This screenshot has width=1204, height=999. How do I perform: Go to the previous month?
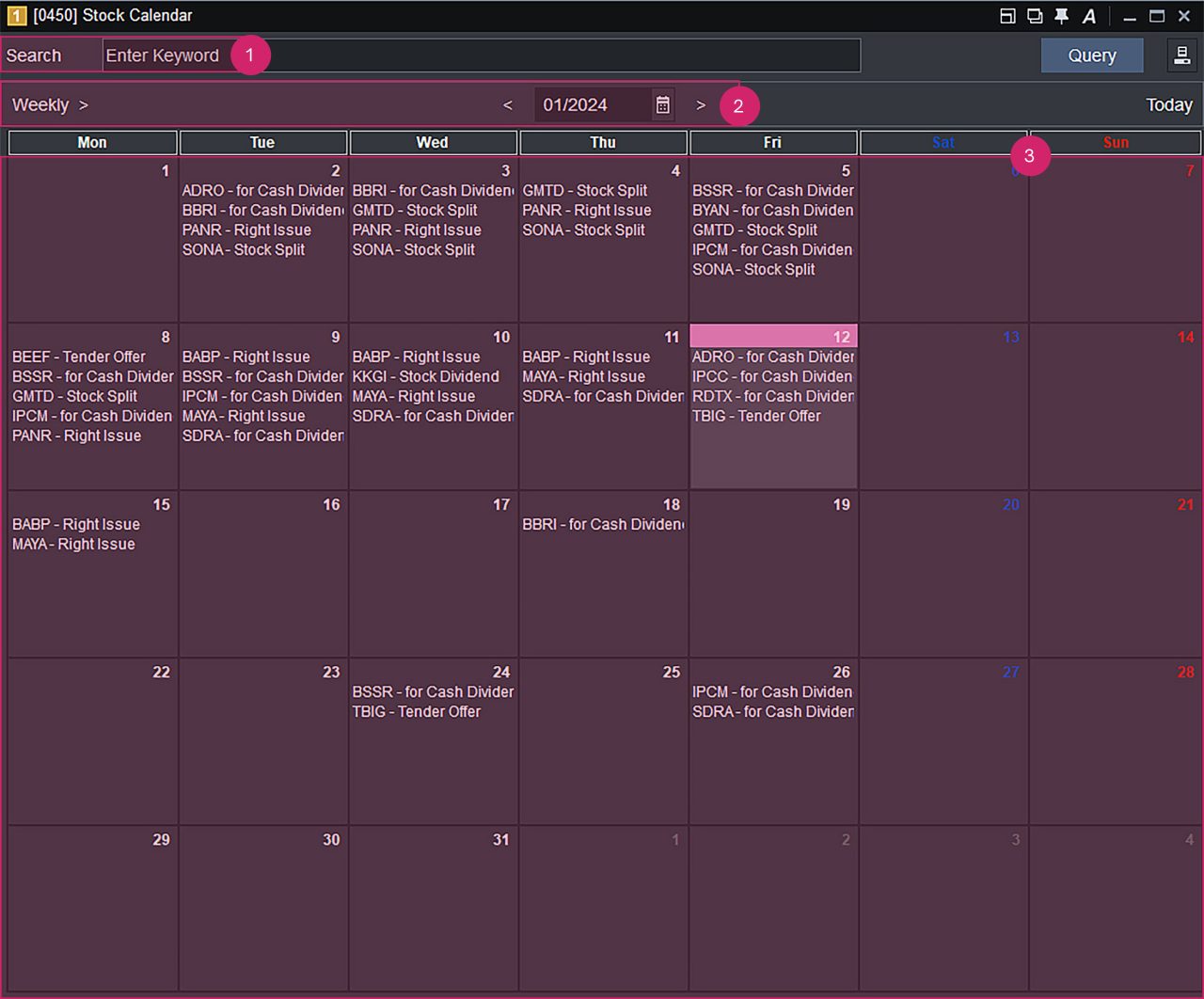coord(508,104)
